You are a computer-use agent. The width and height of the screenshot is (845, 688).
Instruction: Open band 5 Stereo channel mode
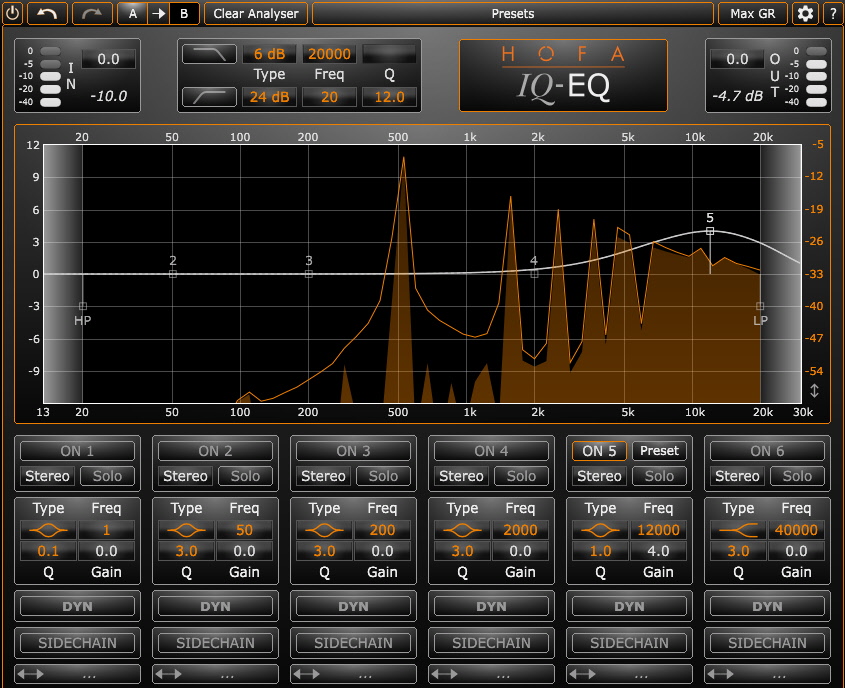coord(599,476)
